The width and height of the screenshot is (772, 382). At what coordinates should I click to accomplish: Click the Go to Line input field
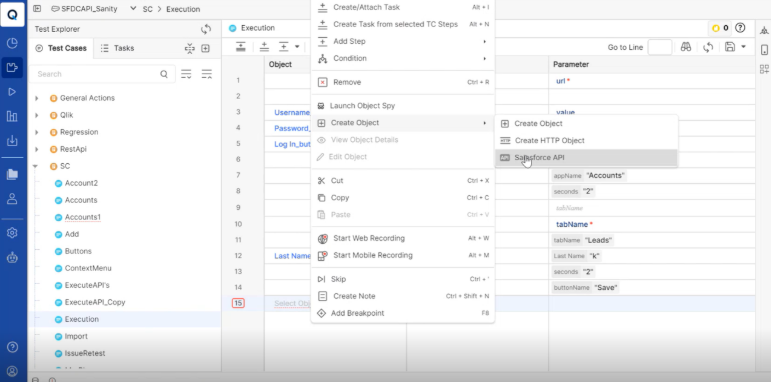click(x=660, y=47)
